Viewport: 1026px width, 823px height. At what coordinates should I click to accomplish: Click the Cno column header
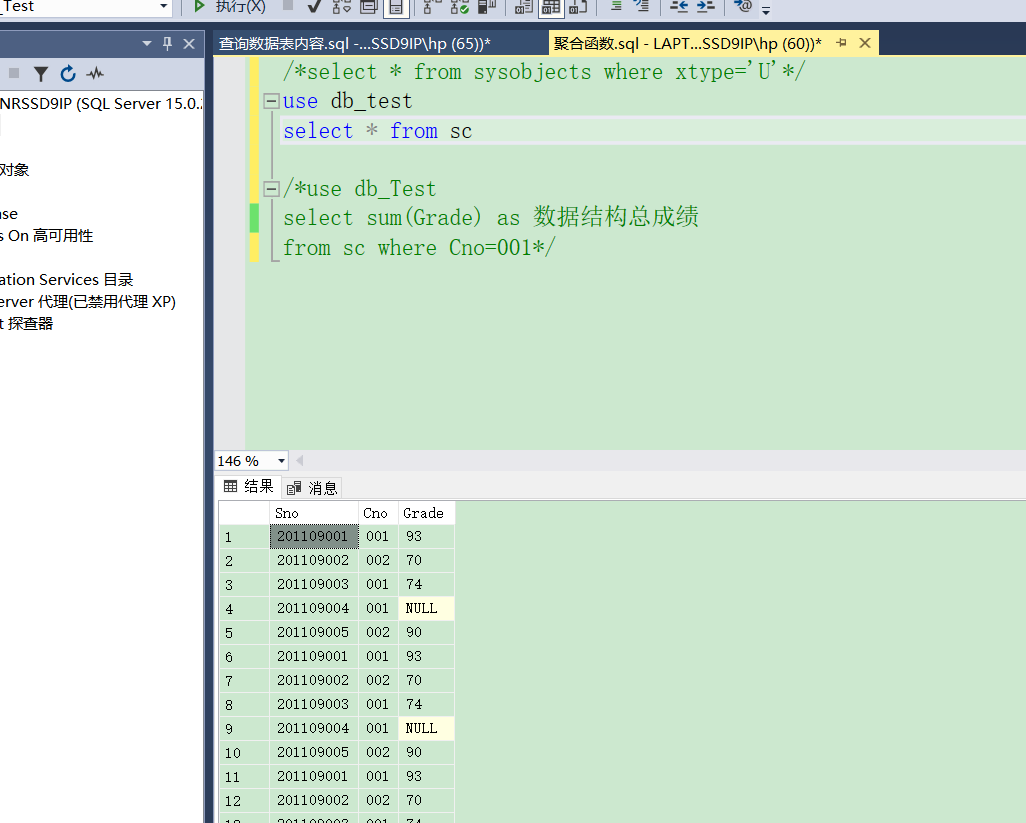(x=378, y=514)
